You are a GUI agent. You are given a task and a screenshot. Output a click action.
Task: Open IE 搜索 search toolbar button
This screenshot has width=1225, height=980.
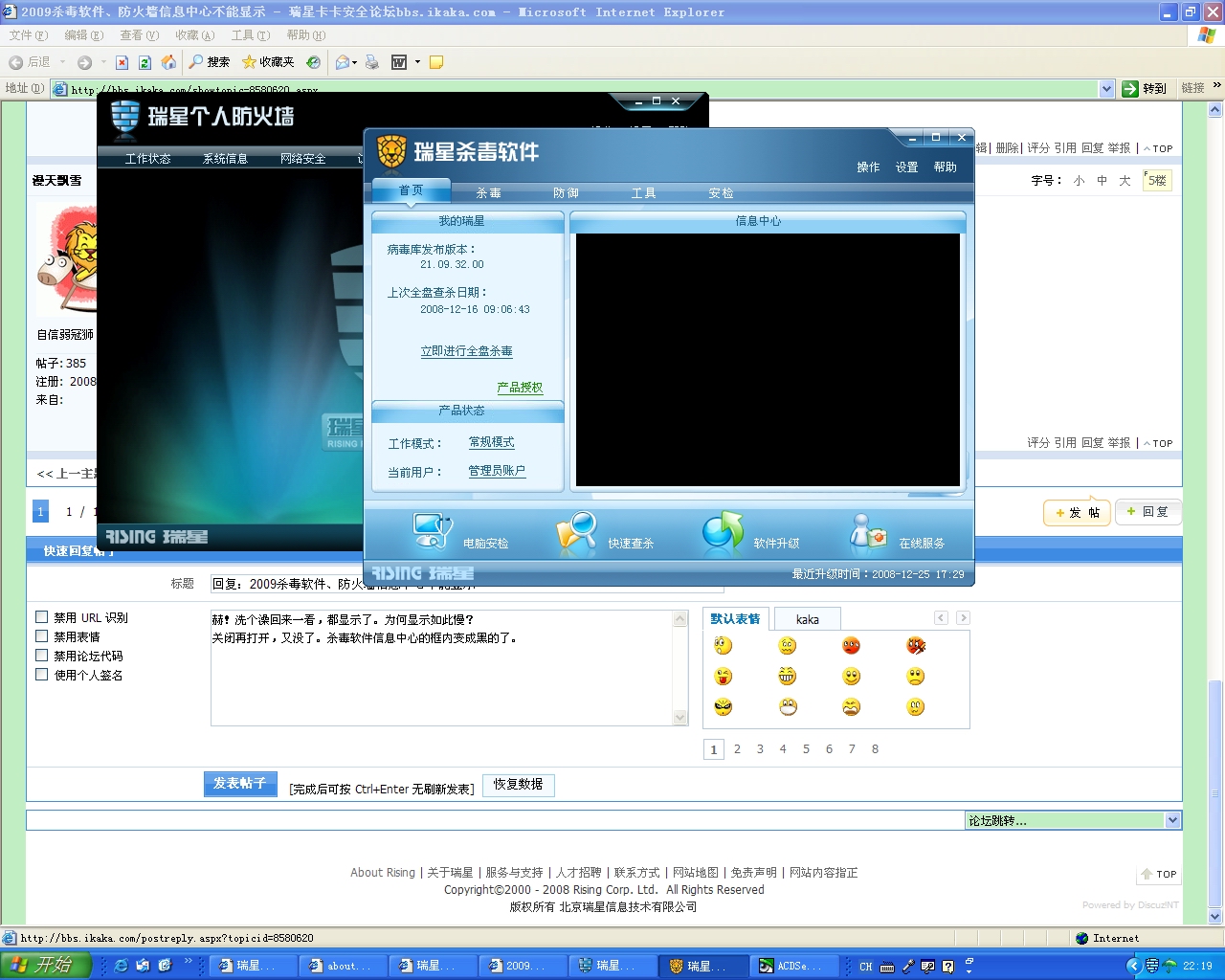[209, 62]
